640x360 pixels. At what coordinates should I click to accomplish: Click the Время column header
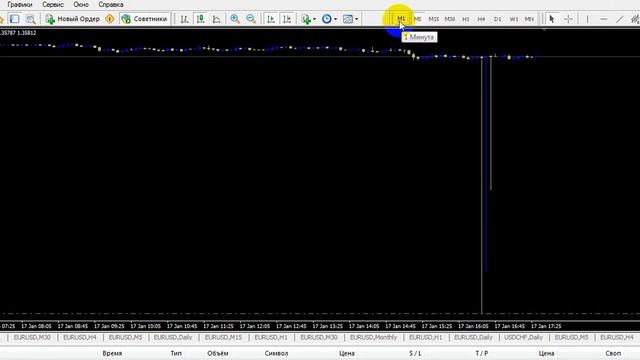(112, 353)
